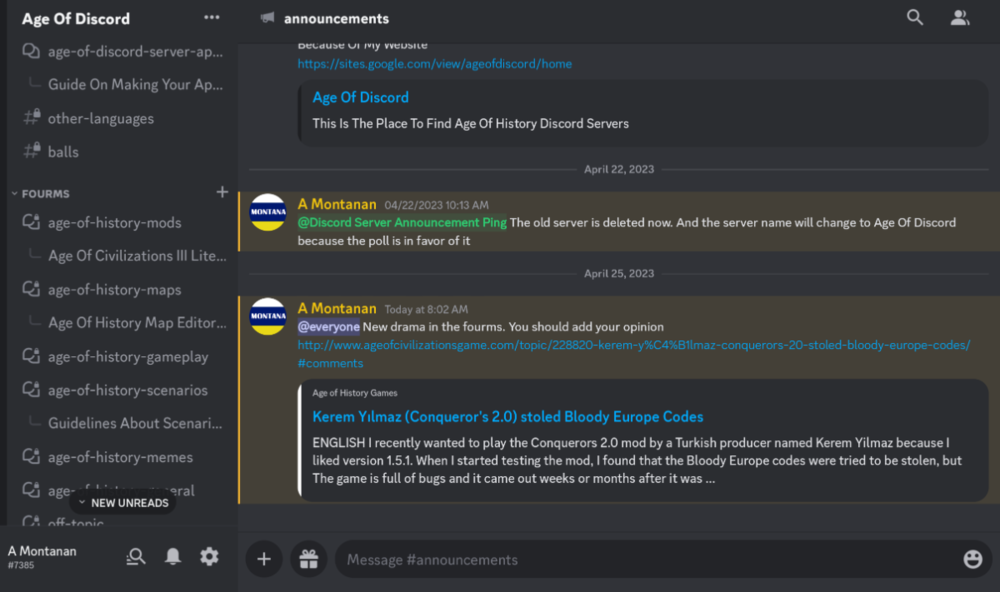Click A Montanan's avatar on April 22 message
This screenshot has height=592, width=1000.
tap(267, 212)
